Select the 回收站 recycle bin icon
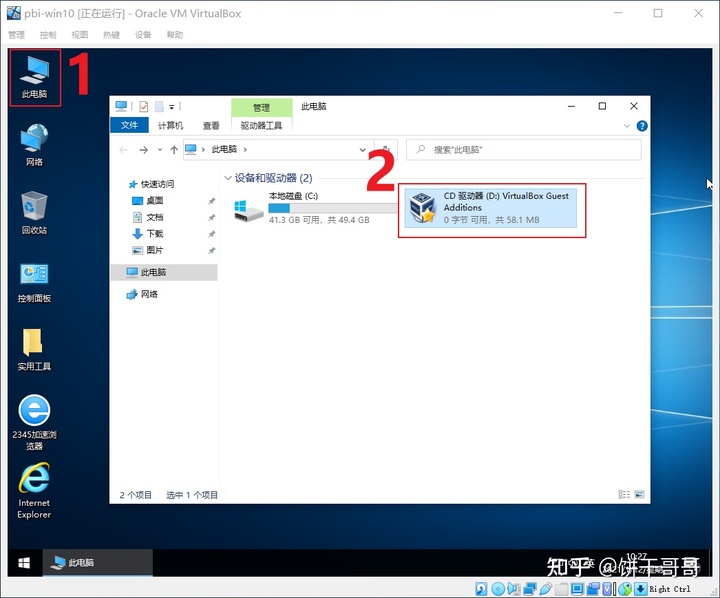720x598 pixels. pyautogui.click(x=34, y=213)
